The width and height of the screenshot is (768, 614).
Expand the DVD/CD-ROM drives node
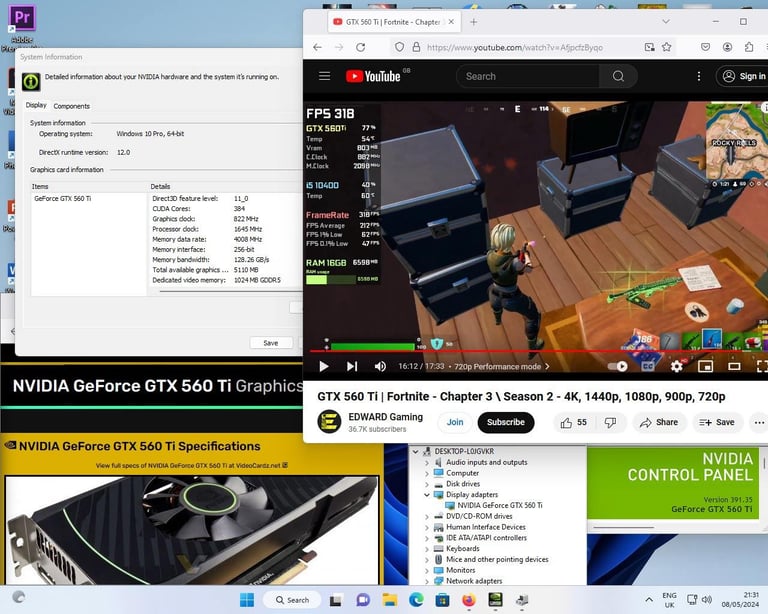click(427, 517)
